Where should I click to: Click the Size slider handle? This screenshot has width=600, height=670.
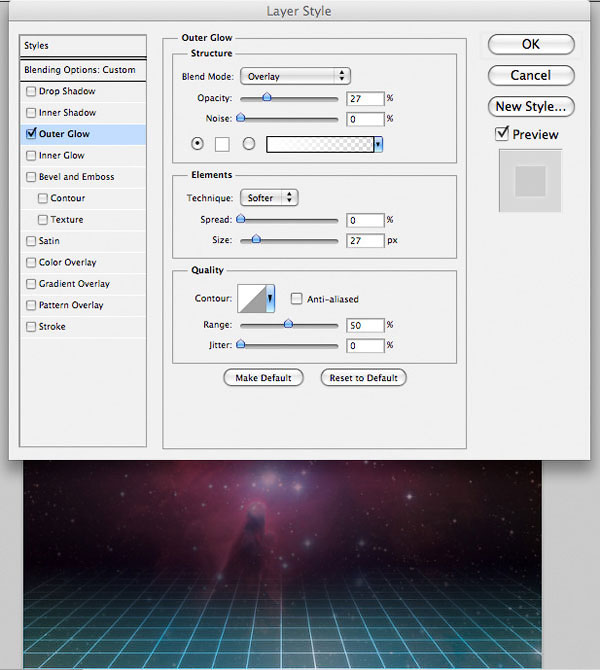(x=256, y=239)
